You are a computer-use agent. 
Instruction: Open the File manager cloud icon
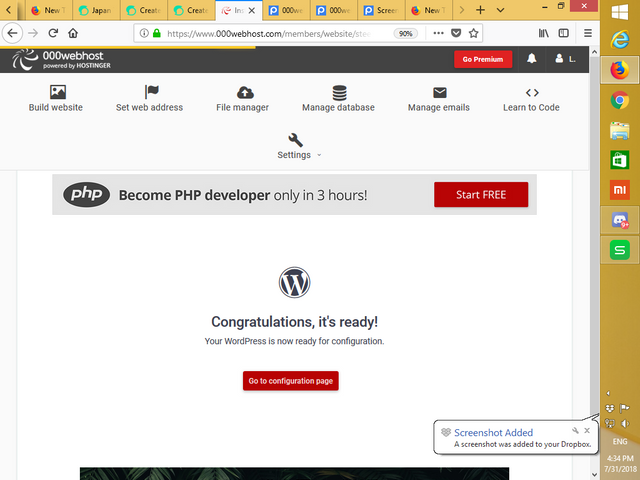pos(245,92)
